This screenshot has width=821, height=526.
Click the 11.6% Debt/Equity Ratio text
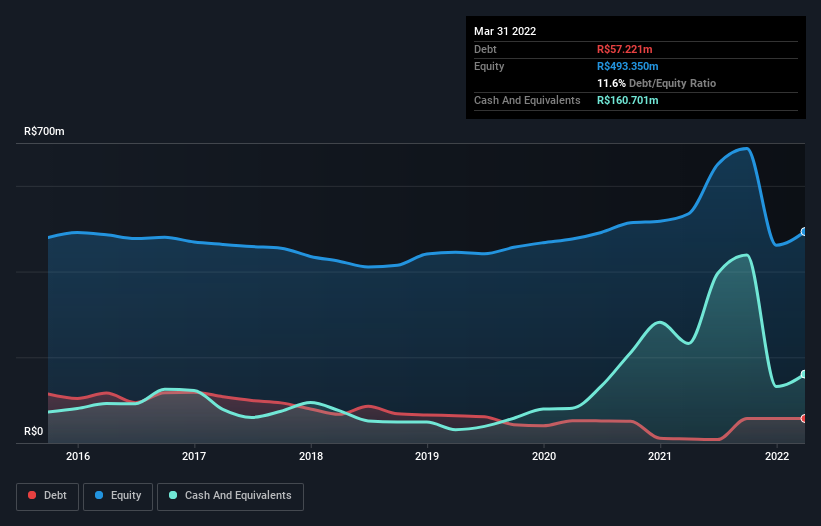point(656,83)
